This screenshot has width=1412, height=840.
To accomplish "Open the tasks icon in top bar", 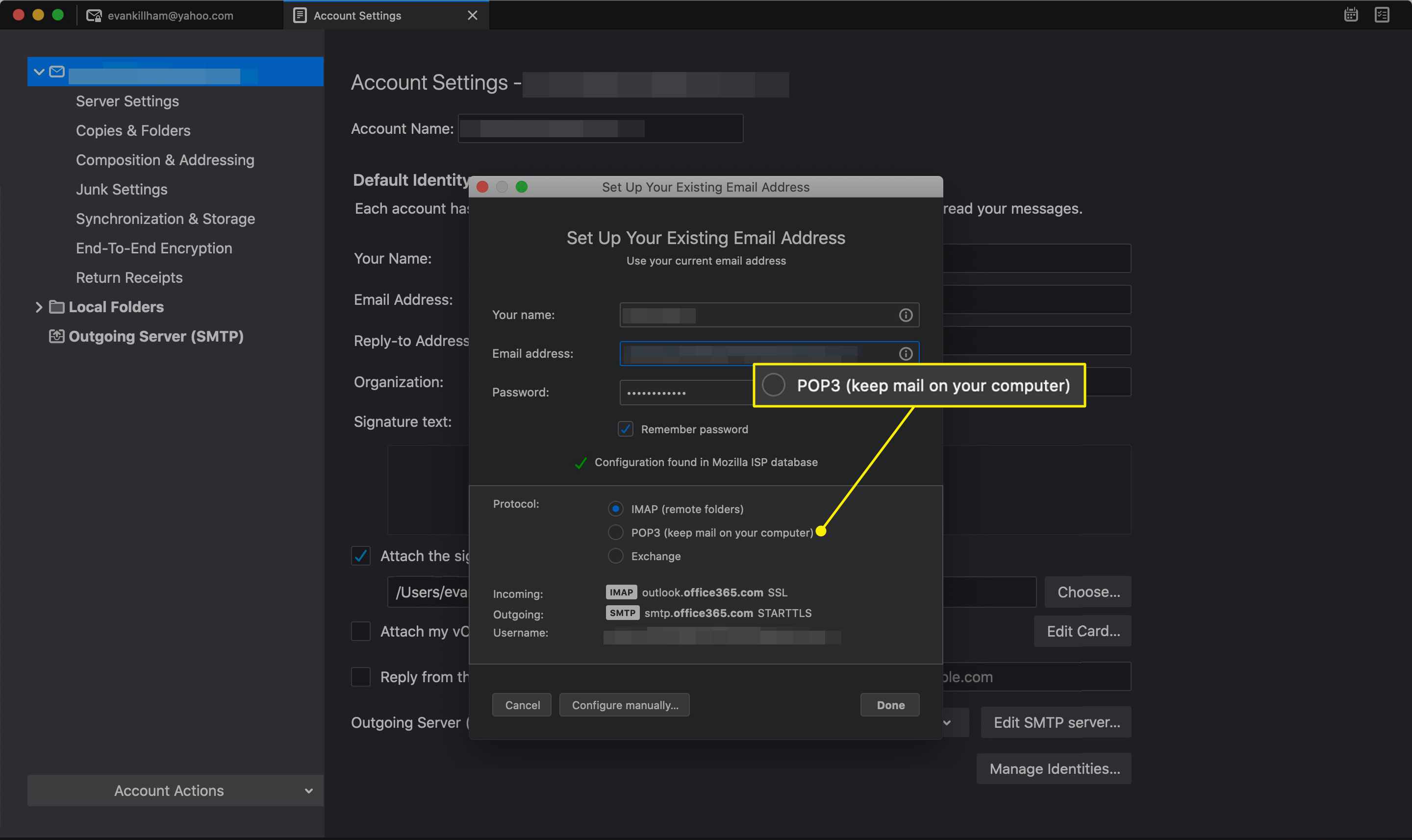I will pos(1382,15).
